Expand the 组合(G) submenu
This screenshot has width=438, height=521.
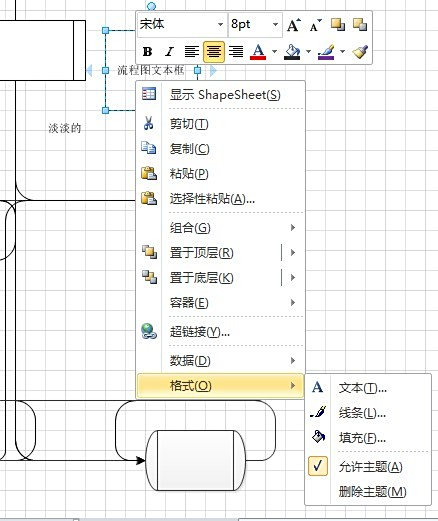[x=220, y=228]
